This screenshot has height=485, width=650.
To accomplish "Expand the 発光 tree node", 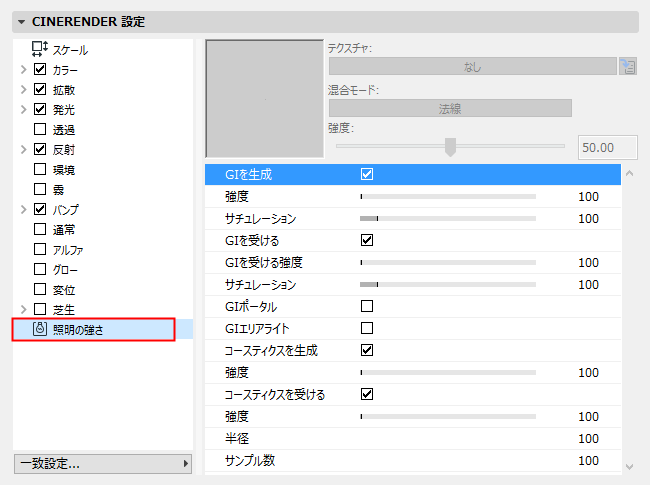I will (x=24, y=109).
